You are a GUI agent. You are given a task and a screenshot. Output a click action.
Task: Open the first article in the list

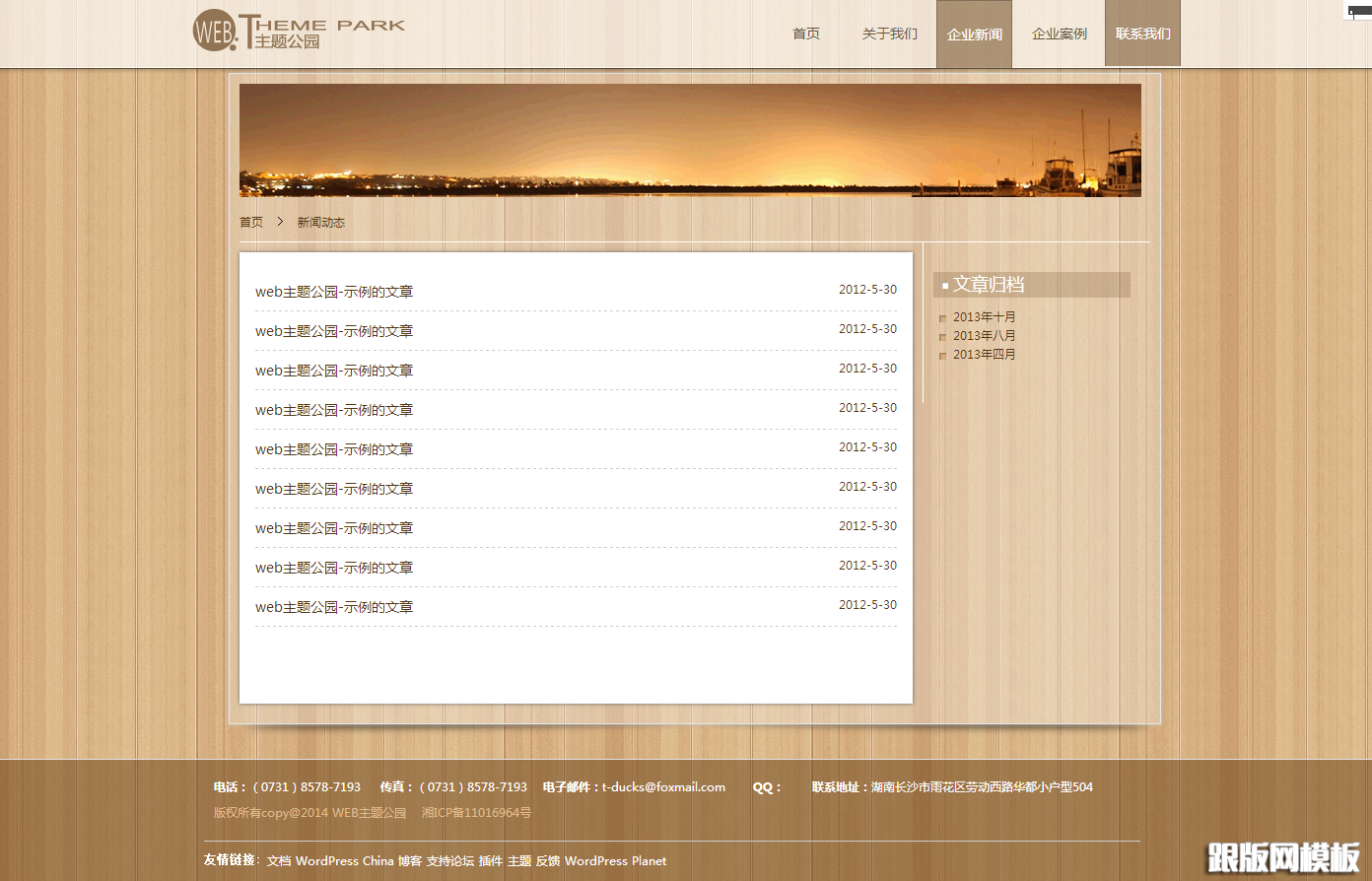(x=334, y=292)
